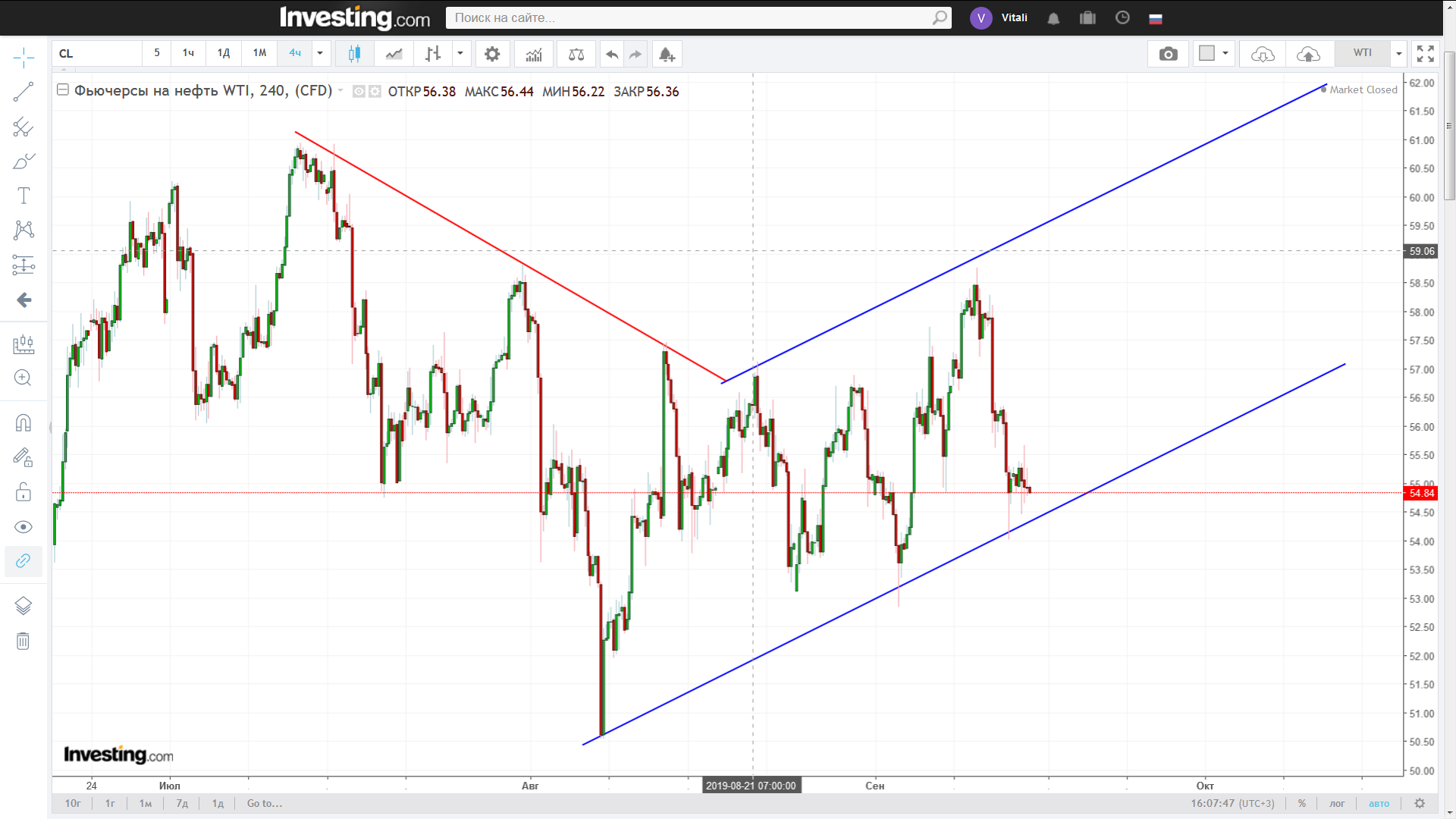
Task: Take a chart snapshot with camera icon
Action: (1168, 54)
